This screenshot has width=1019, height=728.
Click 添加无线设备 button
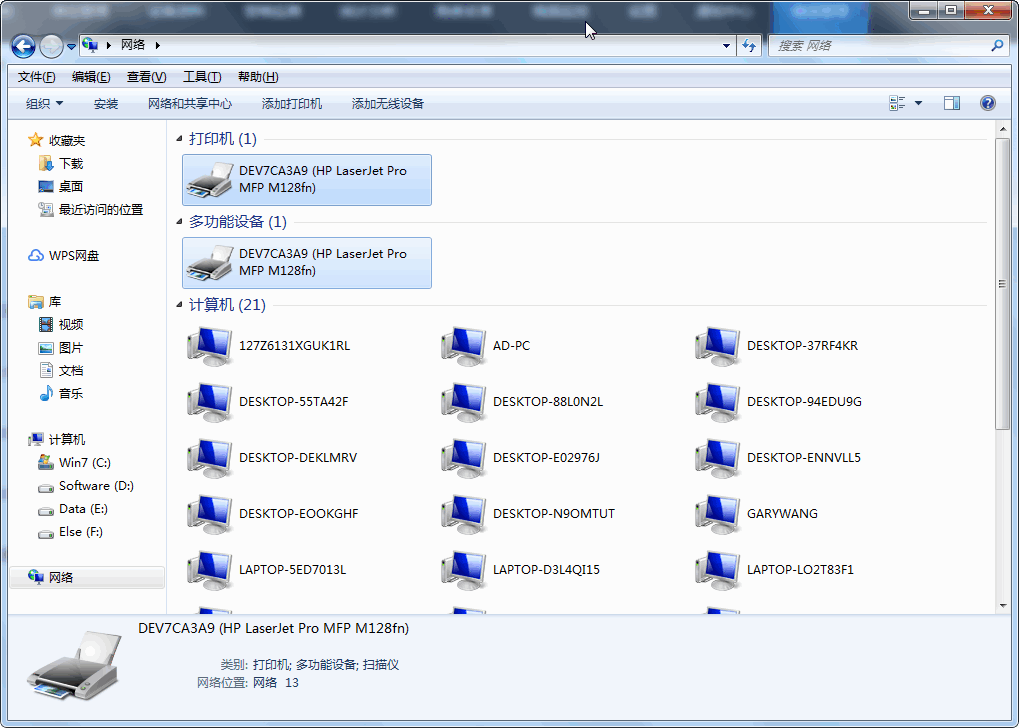coord(388,103)
